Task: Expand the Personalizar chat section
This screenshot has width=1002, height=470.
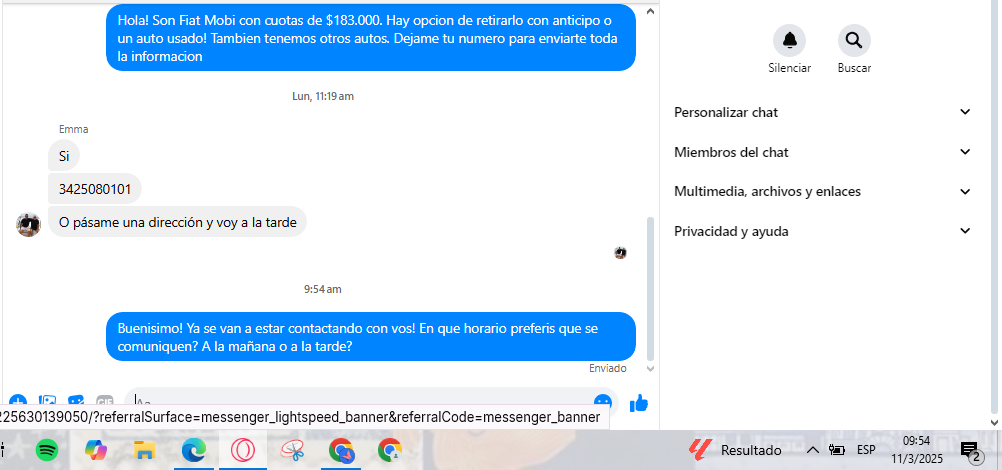Action: click(822, 113)
